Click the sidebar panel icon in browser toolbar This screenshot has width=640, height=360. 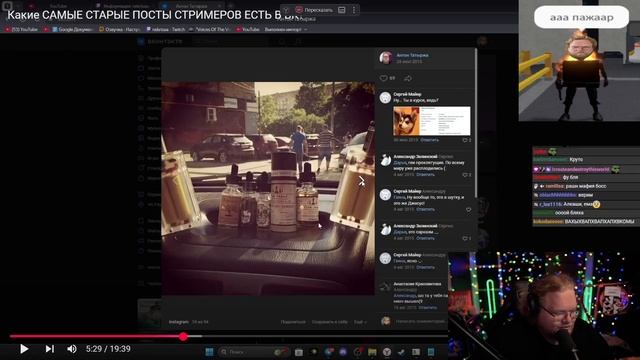(342, 10)
